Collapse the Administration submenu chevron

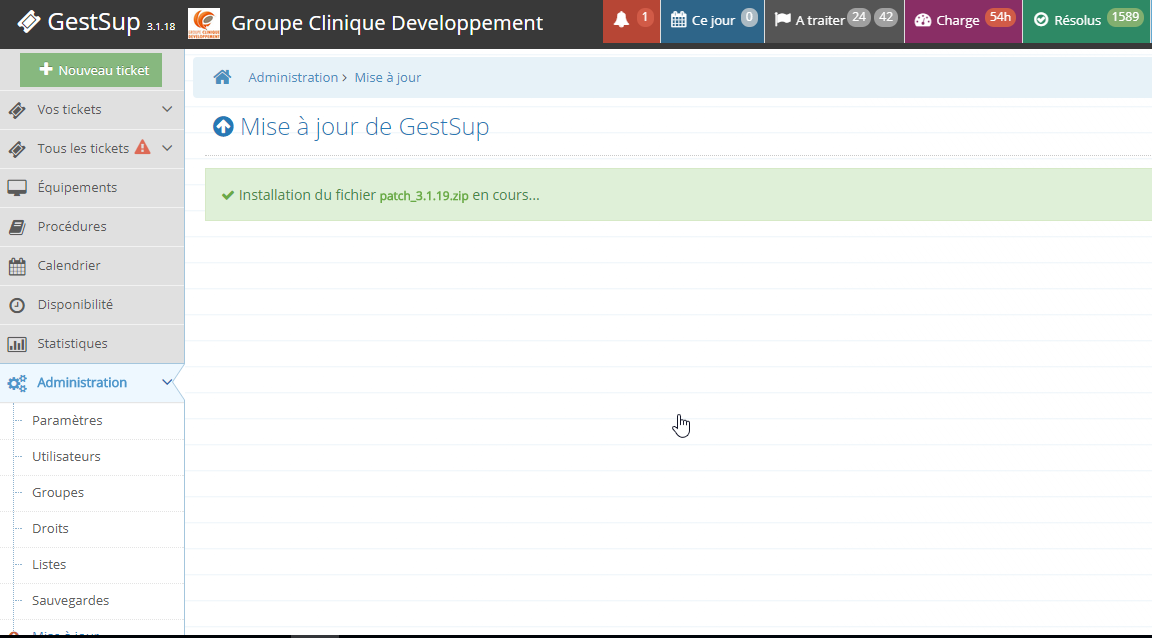point(168,382)
